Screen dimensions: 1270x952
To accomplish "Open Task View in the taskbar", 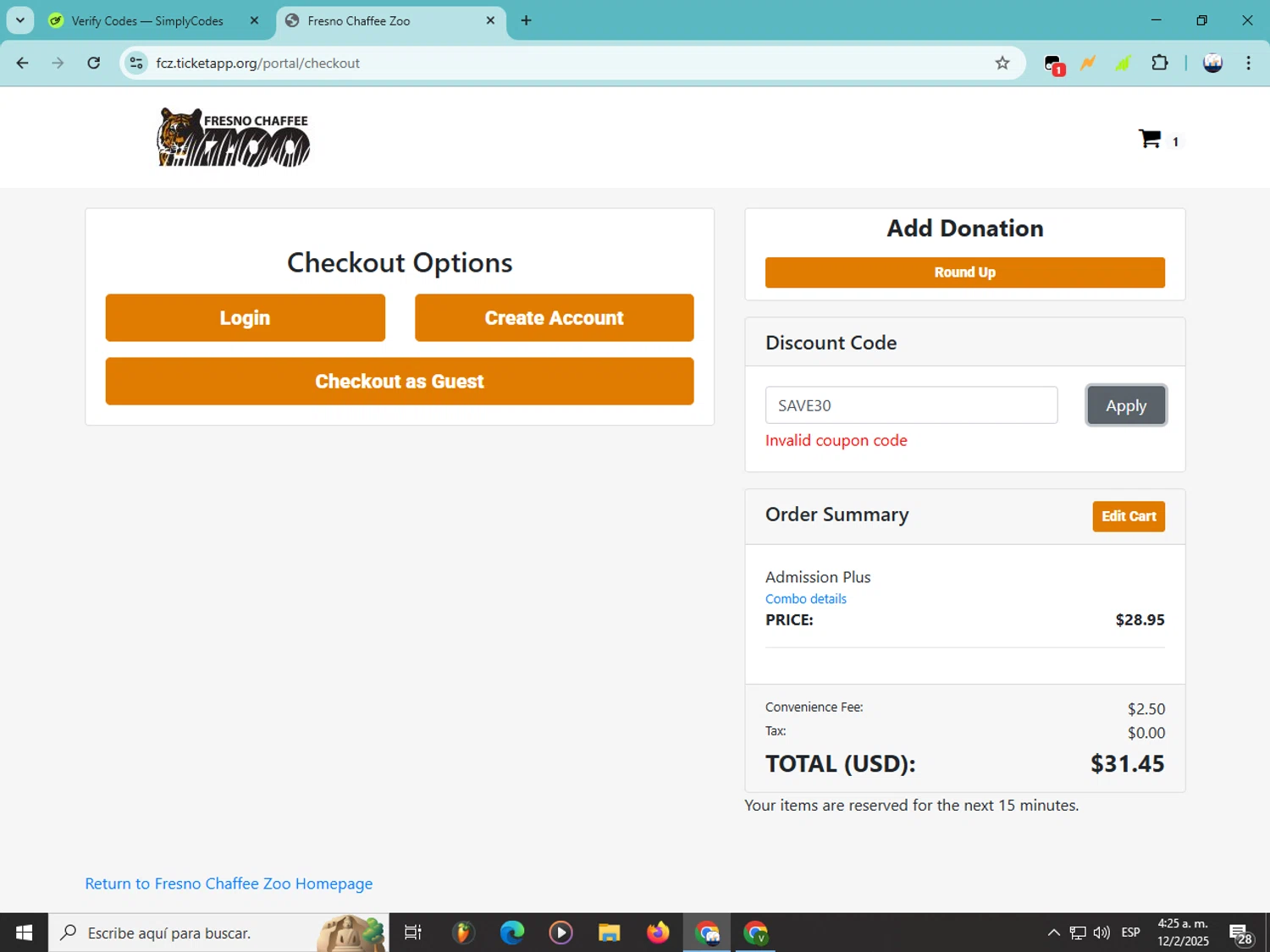I will (x=413, y=933).
